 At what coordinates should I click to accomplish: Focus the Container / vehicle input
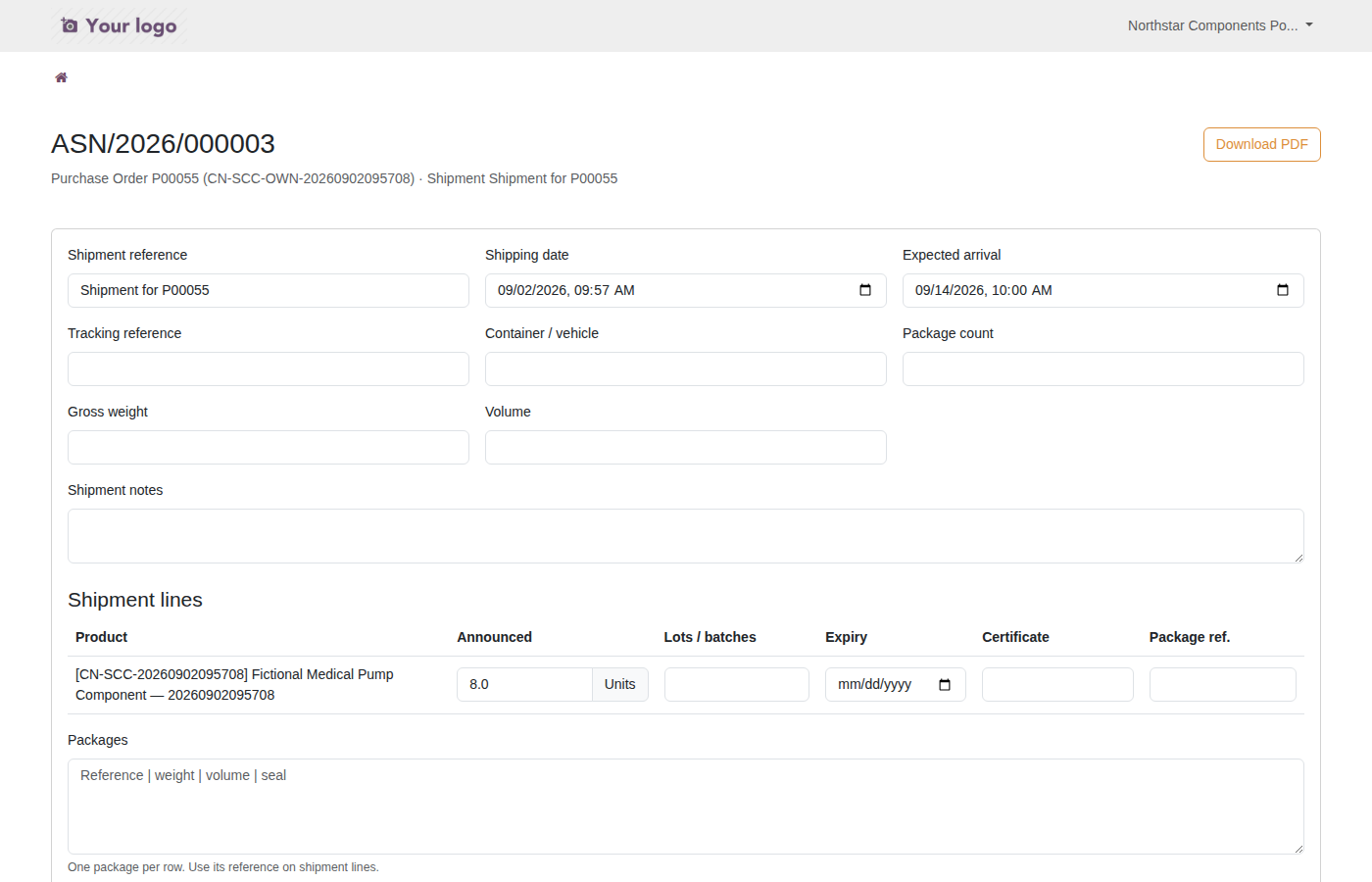click(x=686, y=368)
